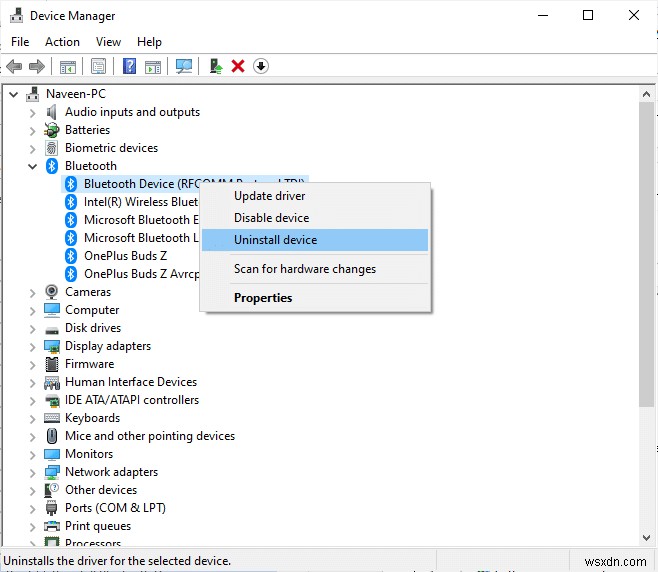Collapse the Naveen-PC root node
The width and height of the screenshot is (658, 572).
(13, 94)
